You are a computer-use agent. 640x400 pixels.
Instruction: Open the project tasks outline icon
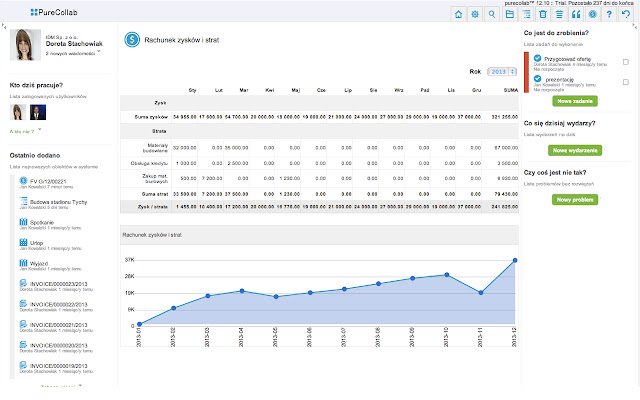click(527, 14)
